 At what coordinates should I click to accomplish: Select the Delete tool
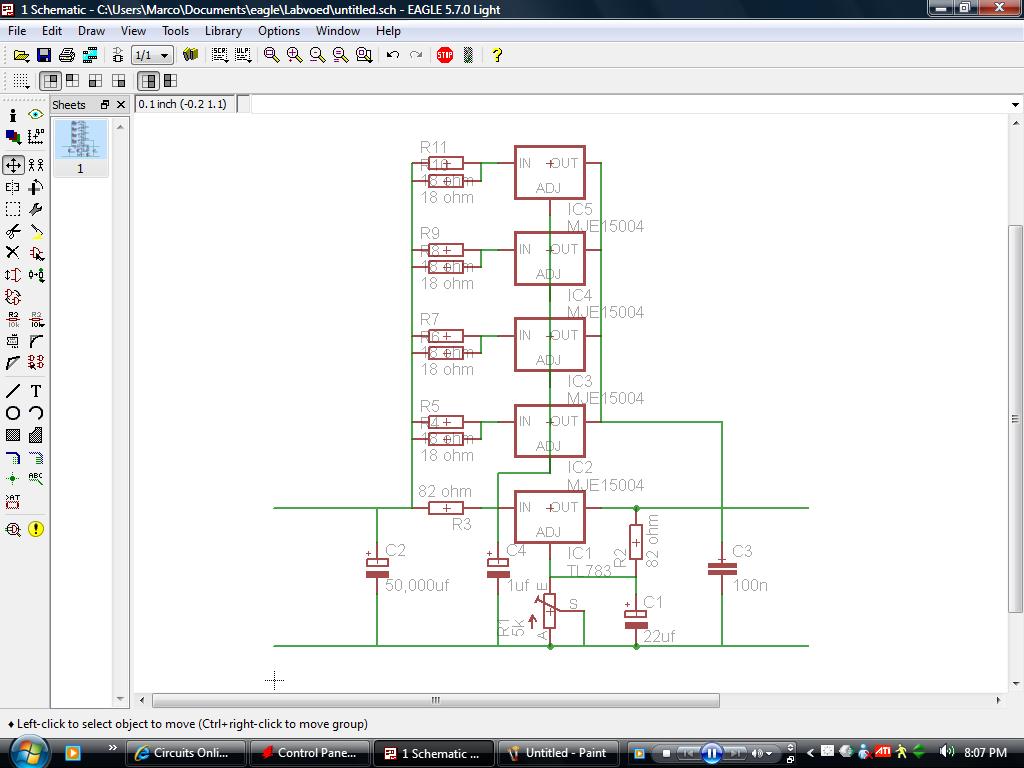tap(13, 253)
